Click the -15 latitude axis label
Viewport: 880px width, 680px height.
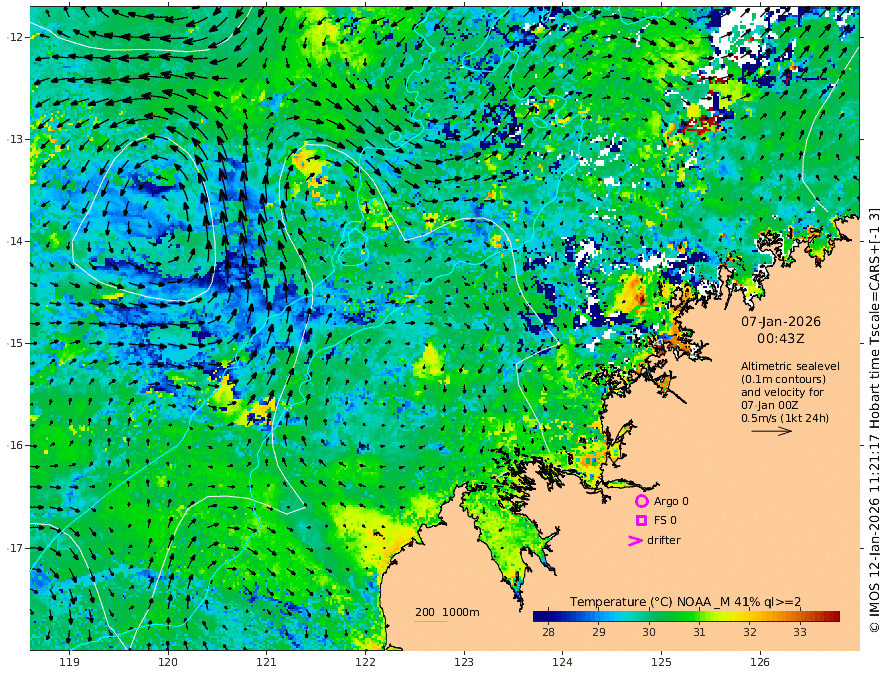click(x=15, y=343)
